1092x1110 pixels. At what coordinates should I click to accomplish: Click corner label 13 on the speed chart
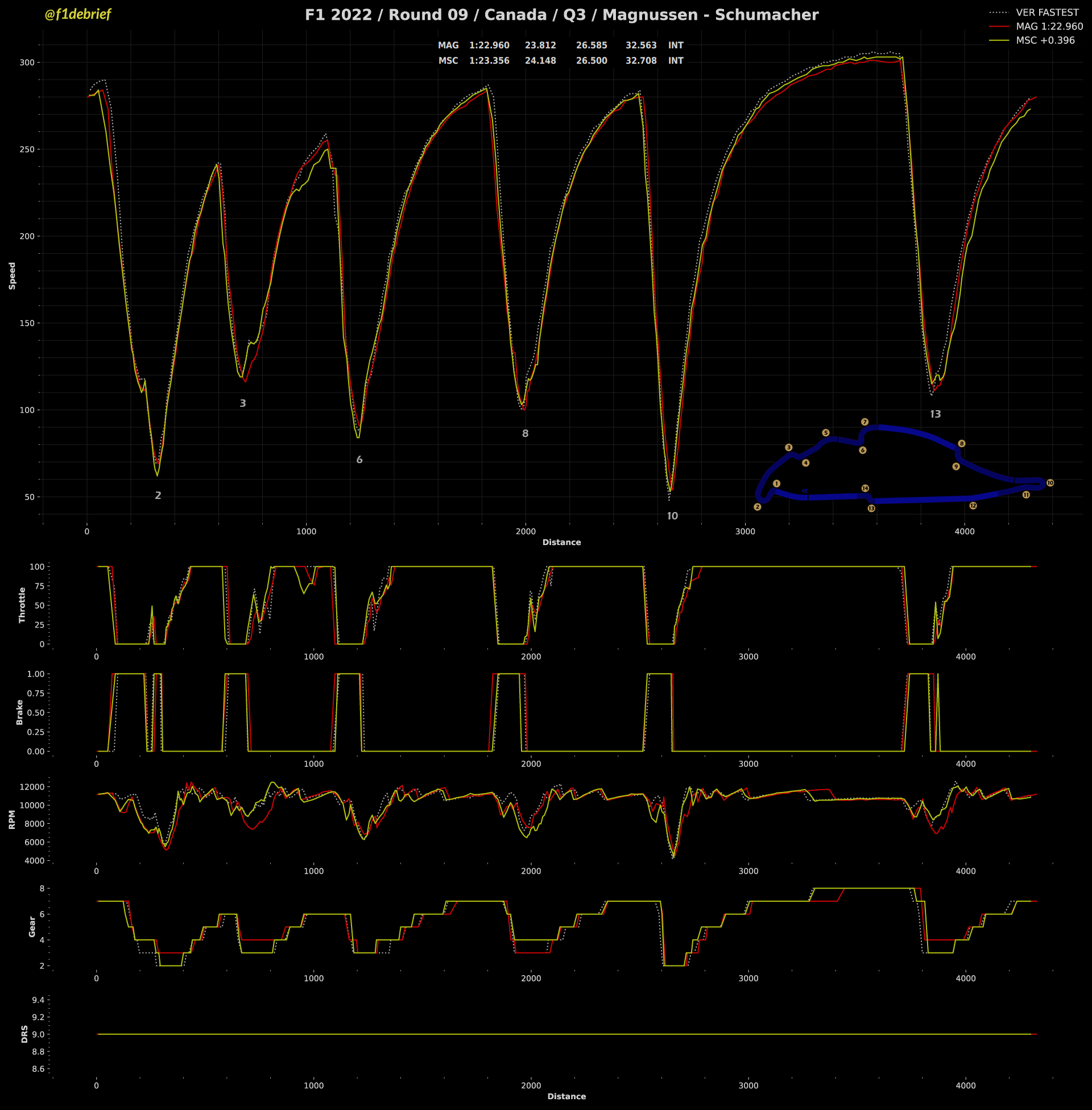pos(936,414)
